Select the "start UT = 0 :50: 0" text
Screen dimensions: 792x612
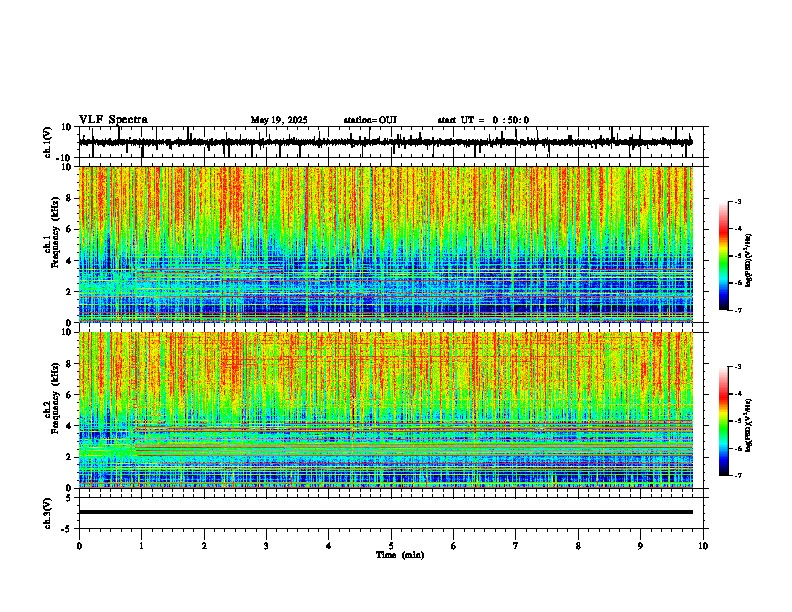[x=483, y=120]
